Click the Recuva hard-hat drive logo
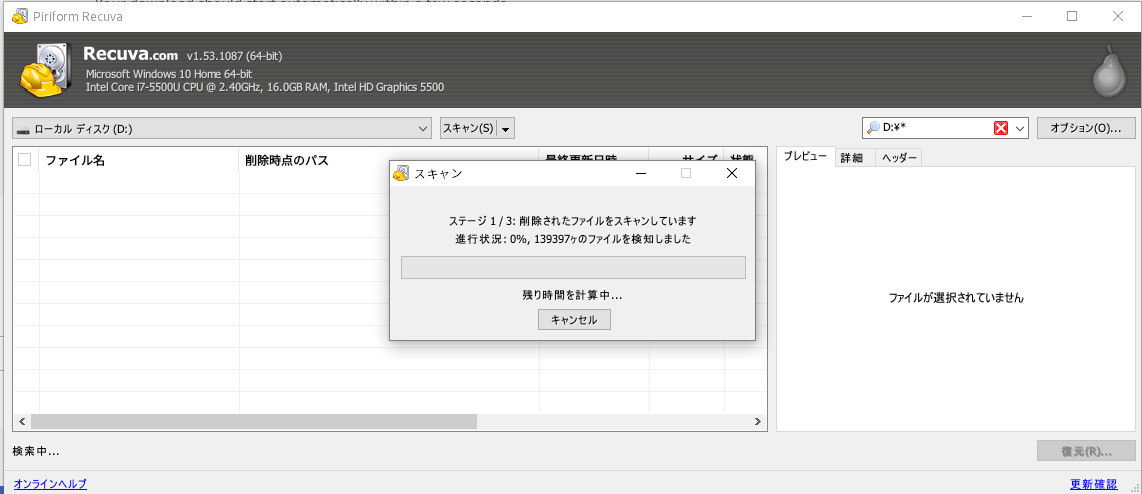This screenshot has width=1142, height=494. (x=45, y=69)
